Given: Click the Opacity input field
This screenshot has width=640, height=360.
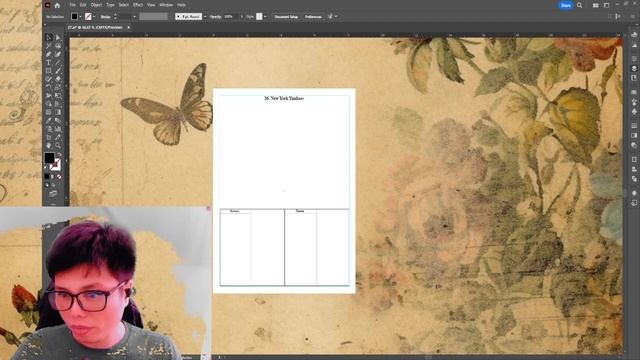Looking at the screenshot, I should coord(231,17).
